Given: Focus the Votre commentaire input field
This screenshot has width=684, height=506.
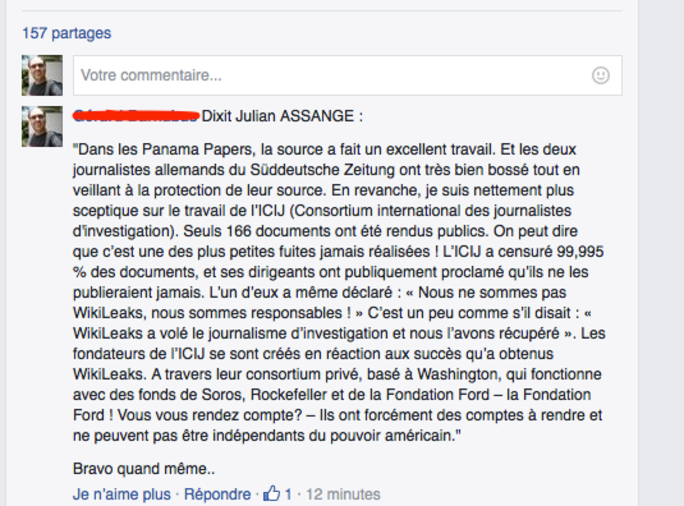Looking at the screenshot, I should 347,75.
